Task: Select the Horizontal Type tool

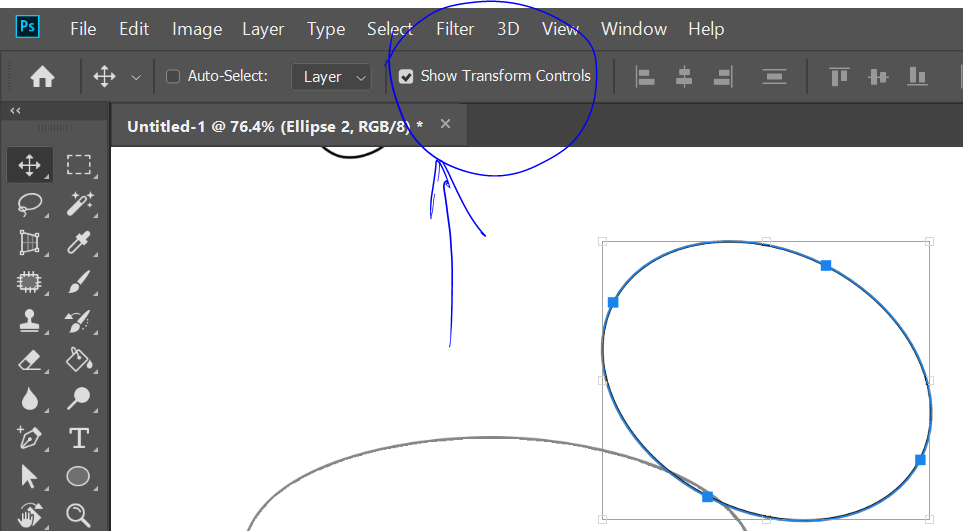Action: (x=79, y=438)
